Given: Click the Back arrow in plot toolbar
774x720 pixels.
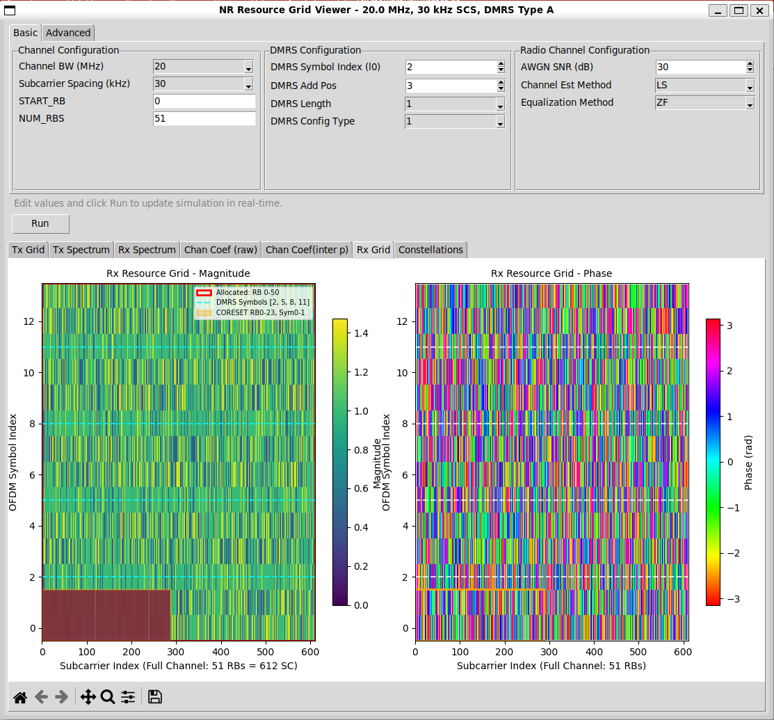Looking at the screenshot, I should pos(41,697).
